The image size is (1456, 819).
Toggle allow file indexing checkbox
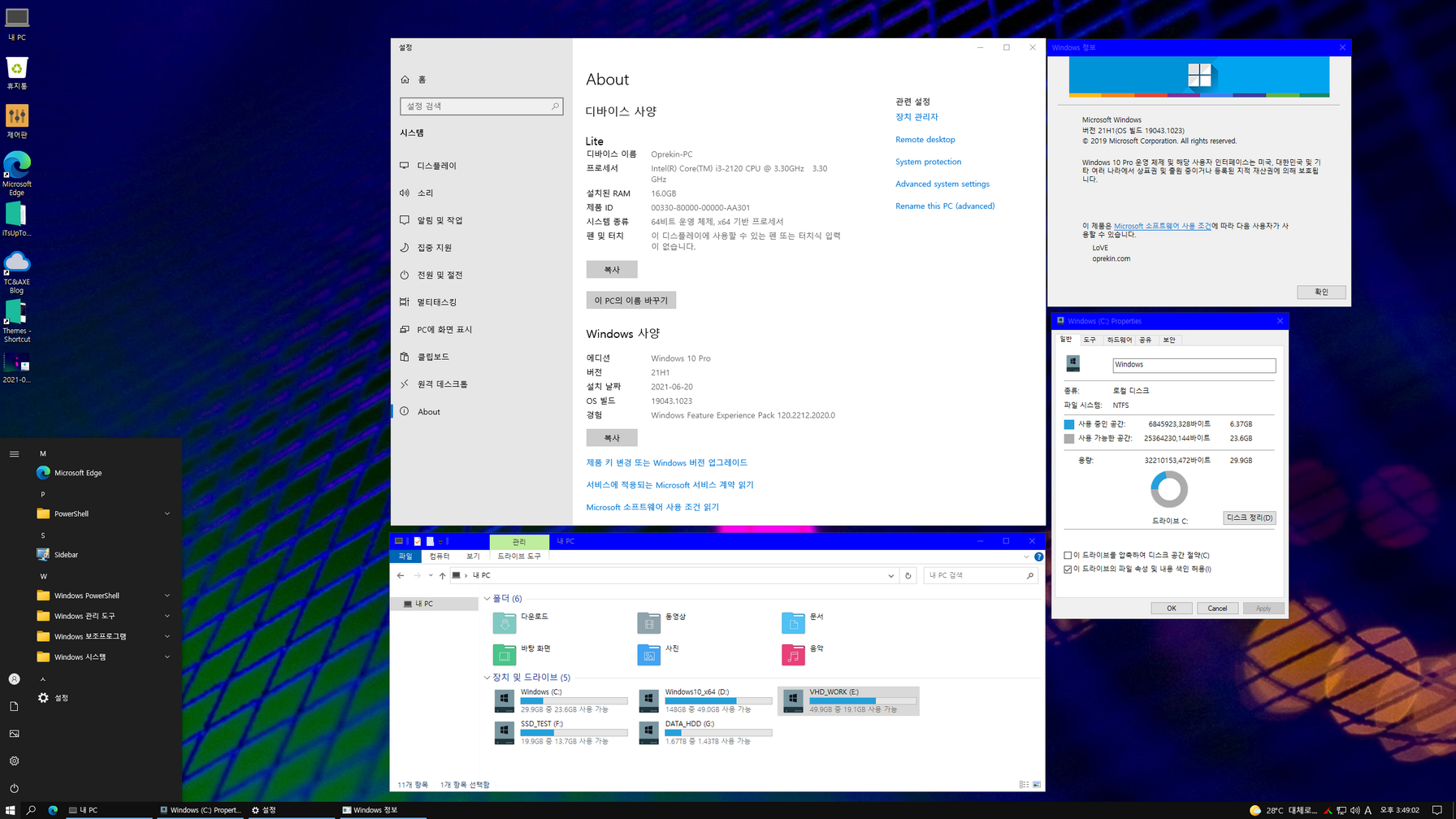pyautogui.click(x=1068, y=570)
